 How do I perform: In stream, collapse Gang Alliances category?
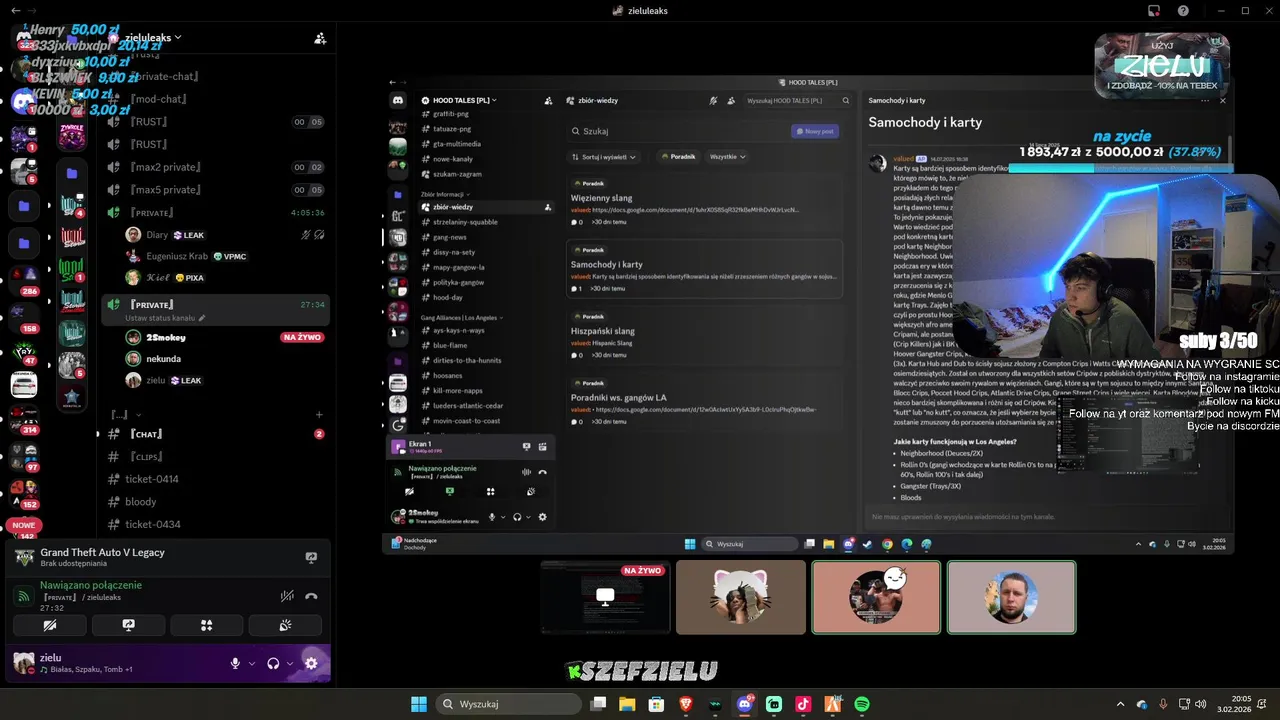pos(461,317)
